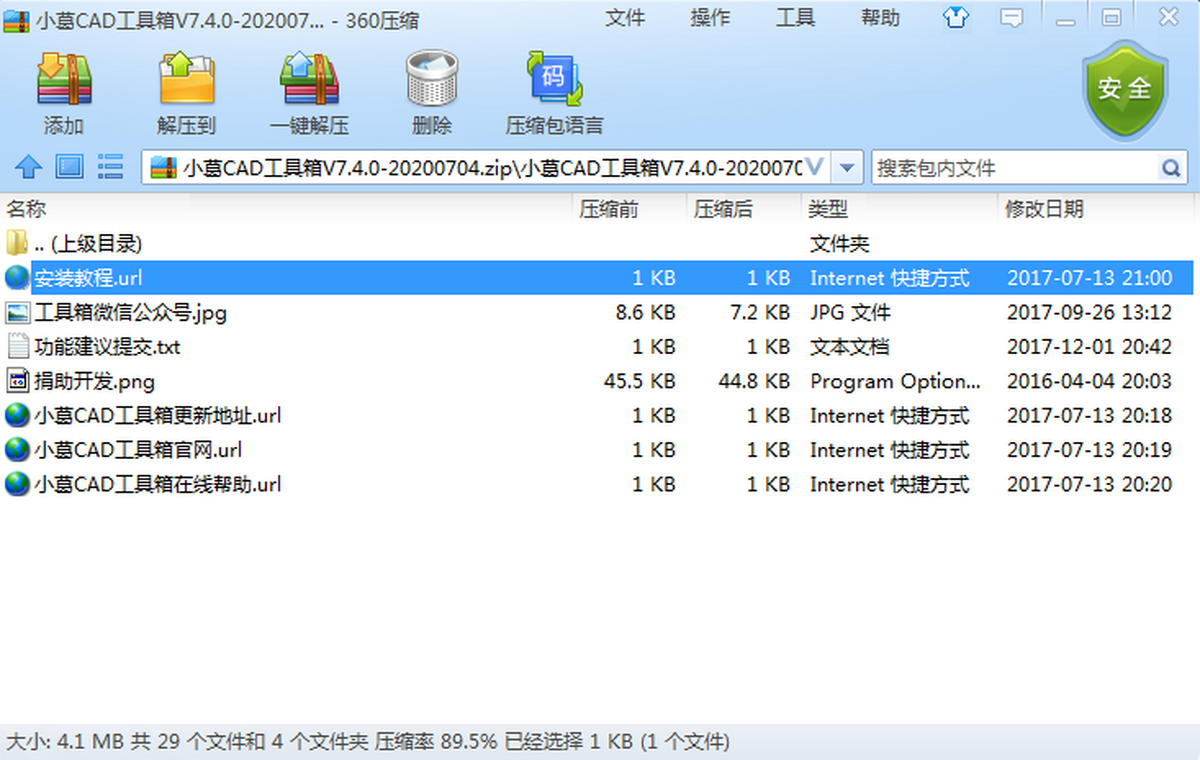Click the globe icon of 小葛CAD工具箱更新地址.url

(x=18, y=415)
